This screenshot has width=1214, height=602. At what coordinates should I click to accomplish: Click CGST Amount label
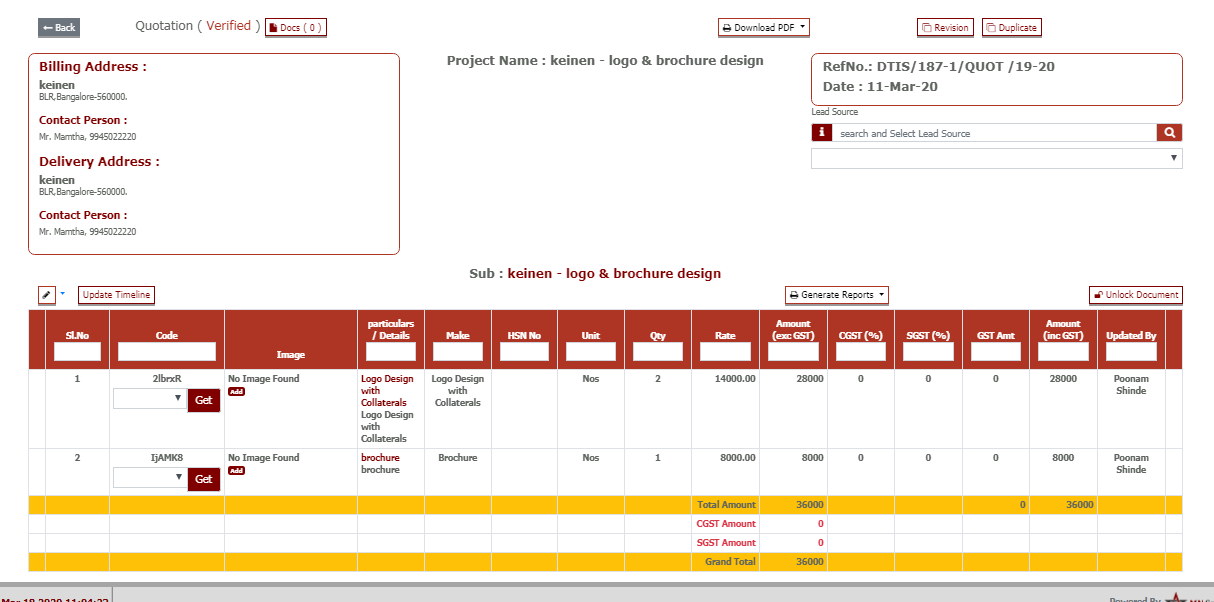(726, 524)
